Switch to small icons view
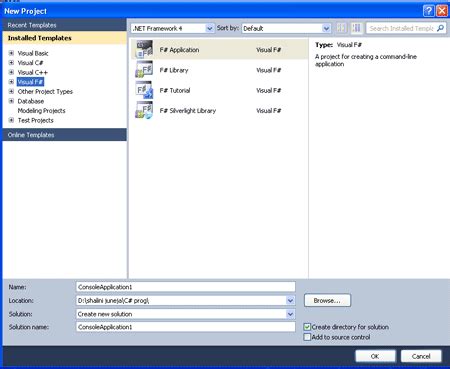The image size is (450, 369). (341, 28)
